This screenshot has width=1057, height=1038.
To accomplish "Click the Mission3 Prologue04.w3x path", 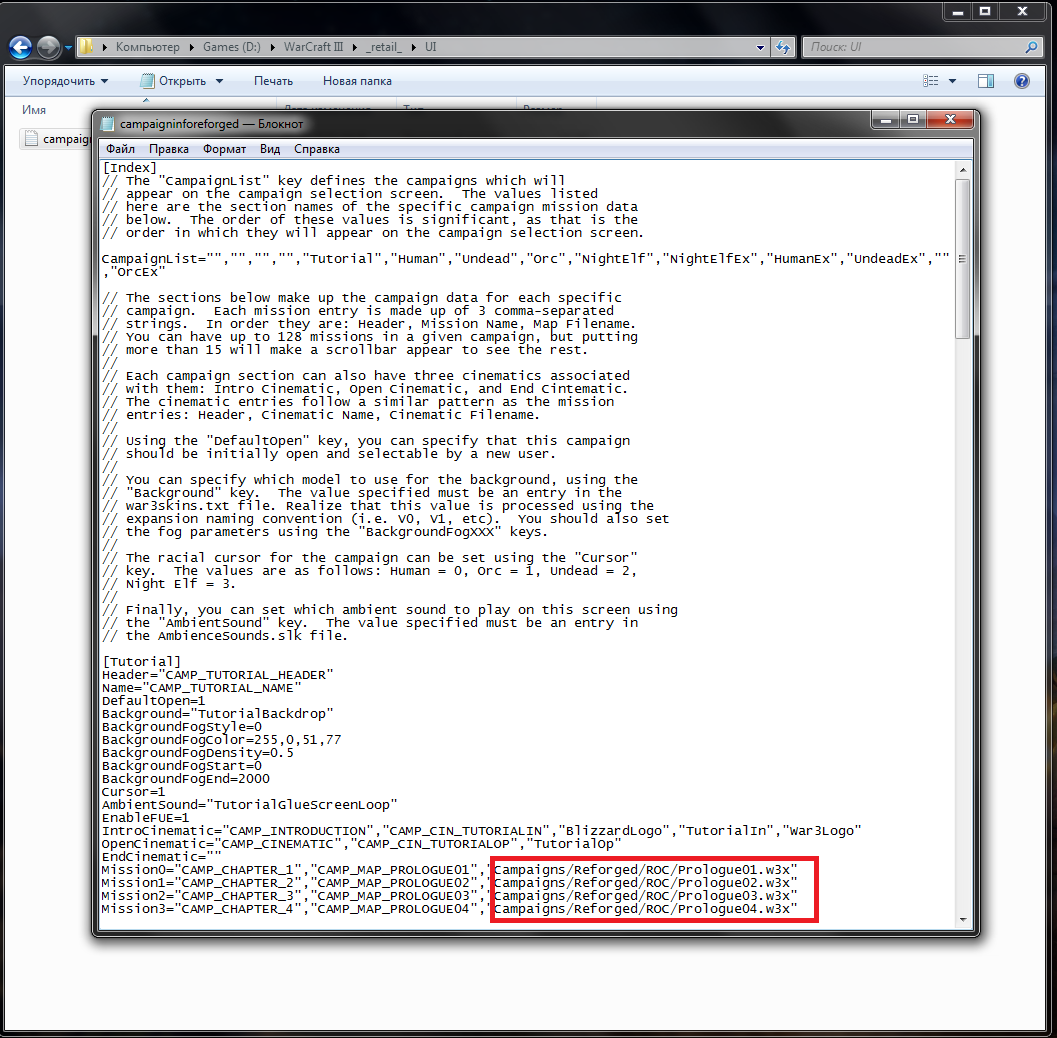I will 642,909.
